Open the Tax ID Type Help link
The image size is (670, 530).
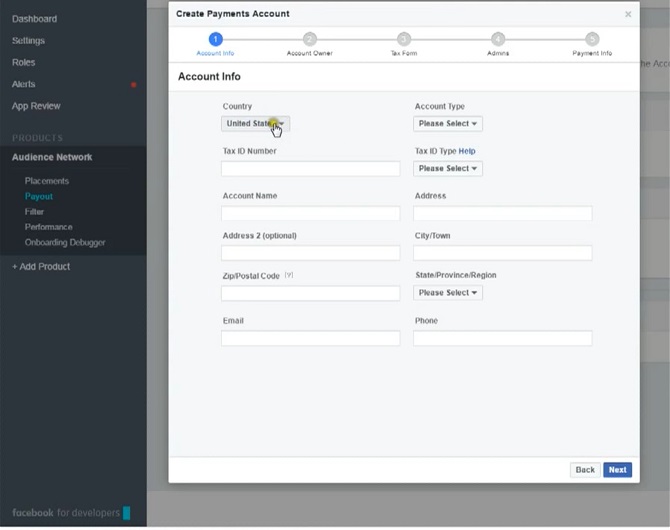[467, 151]
